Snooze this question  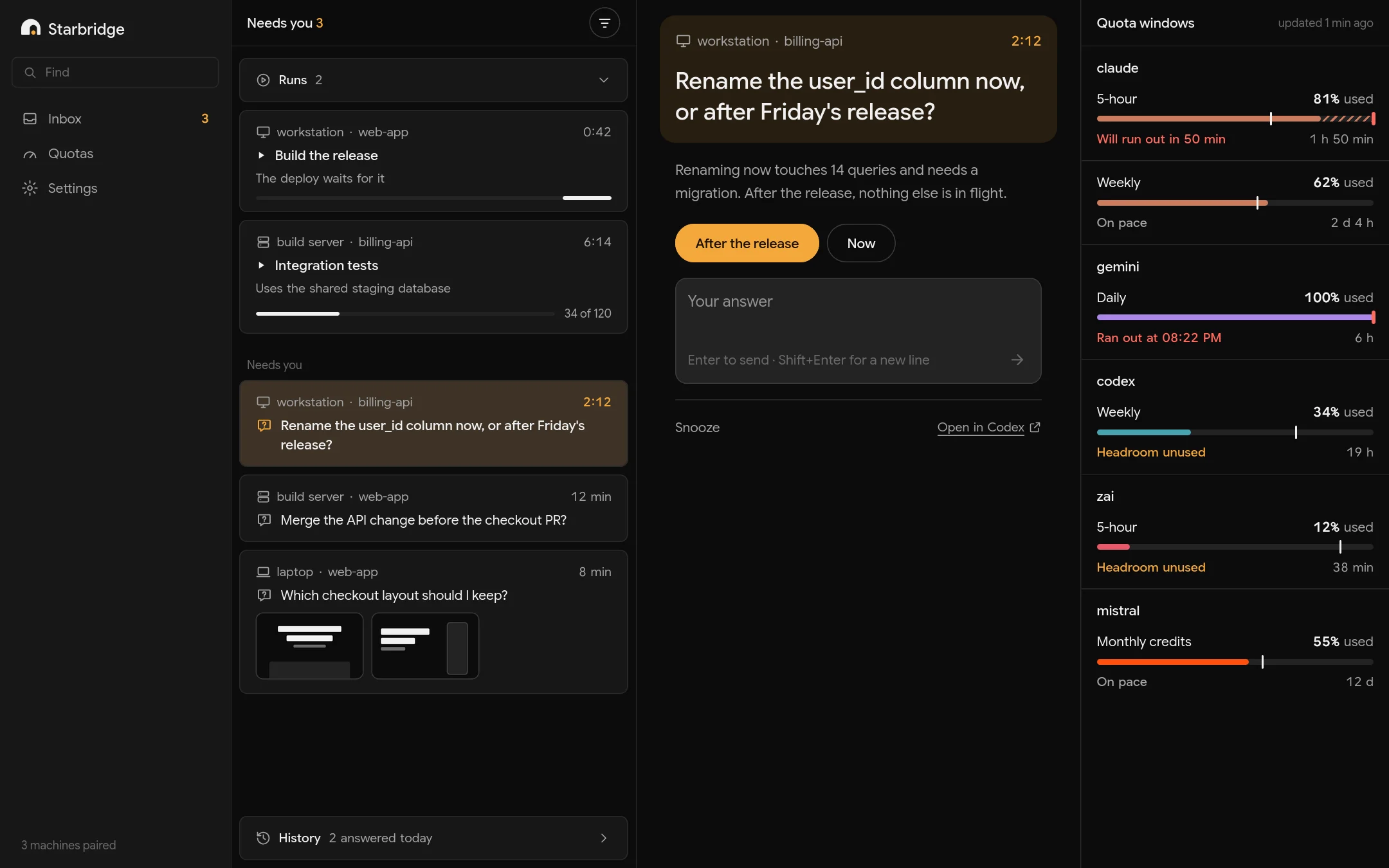pos(697,428)
